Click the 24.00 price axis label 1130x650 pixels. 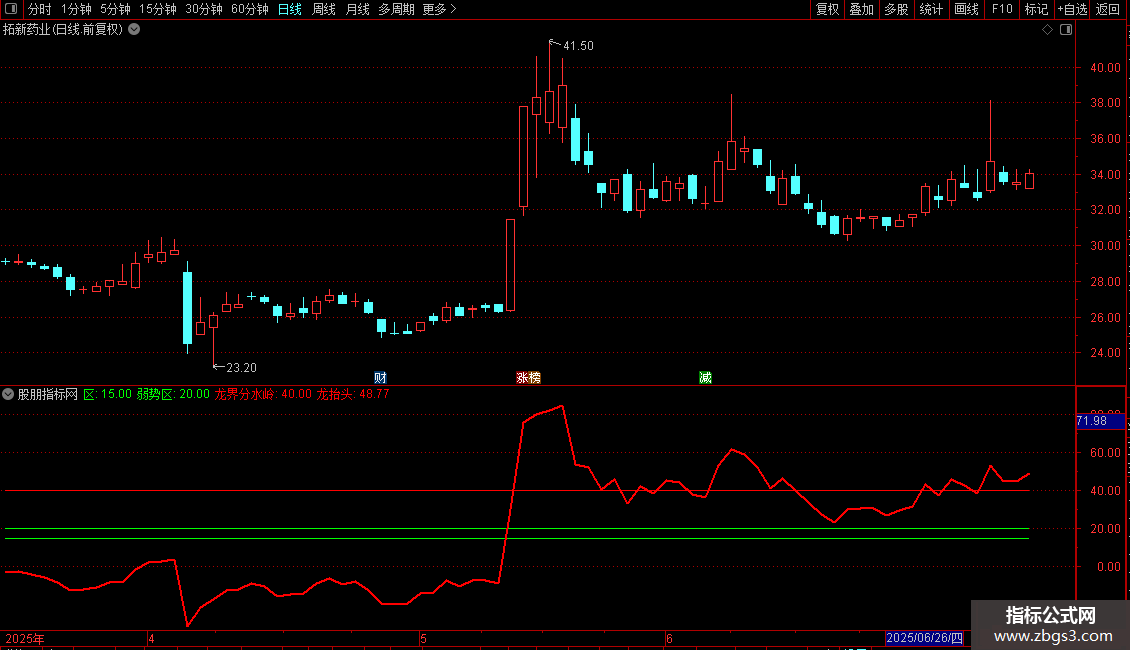tap(1105, 353)
